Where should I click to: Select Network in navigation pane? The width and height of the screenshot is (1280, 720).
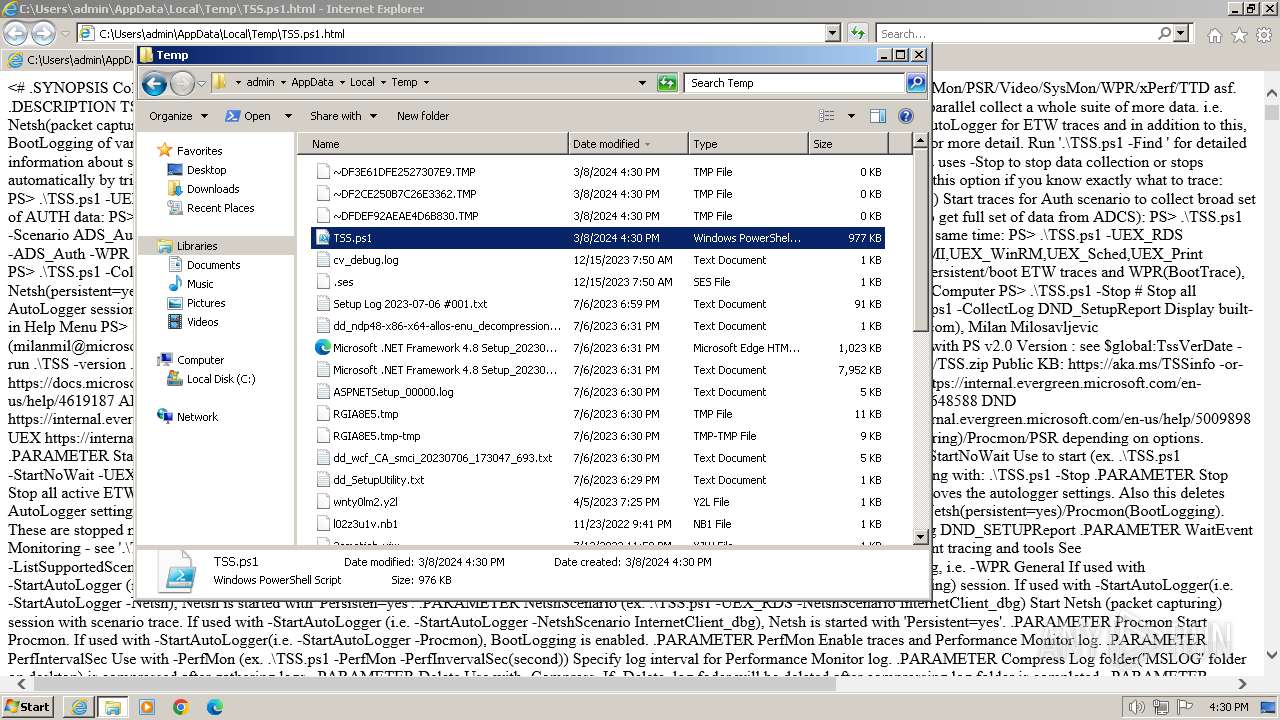point(197,417)
